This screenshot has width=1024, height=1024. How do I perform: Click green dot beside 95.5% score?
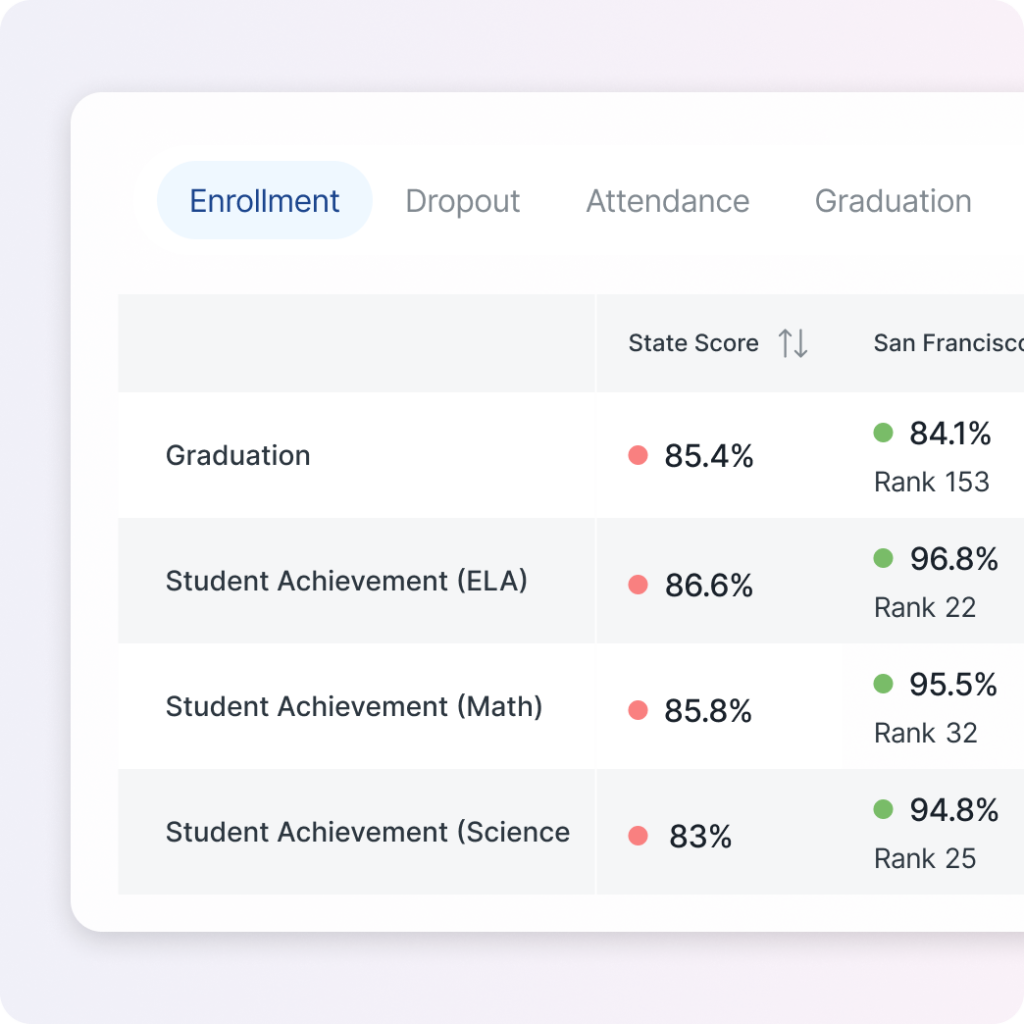pyautogui.click(x=883, y=684)
